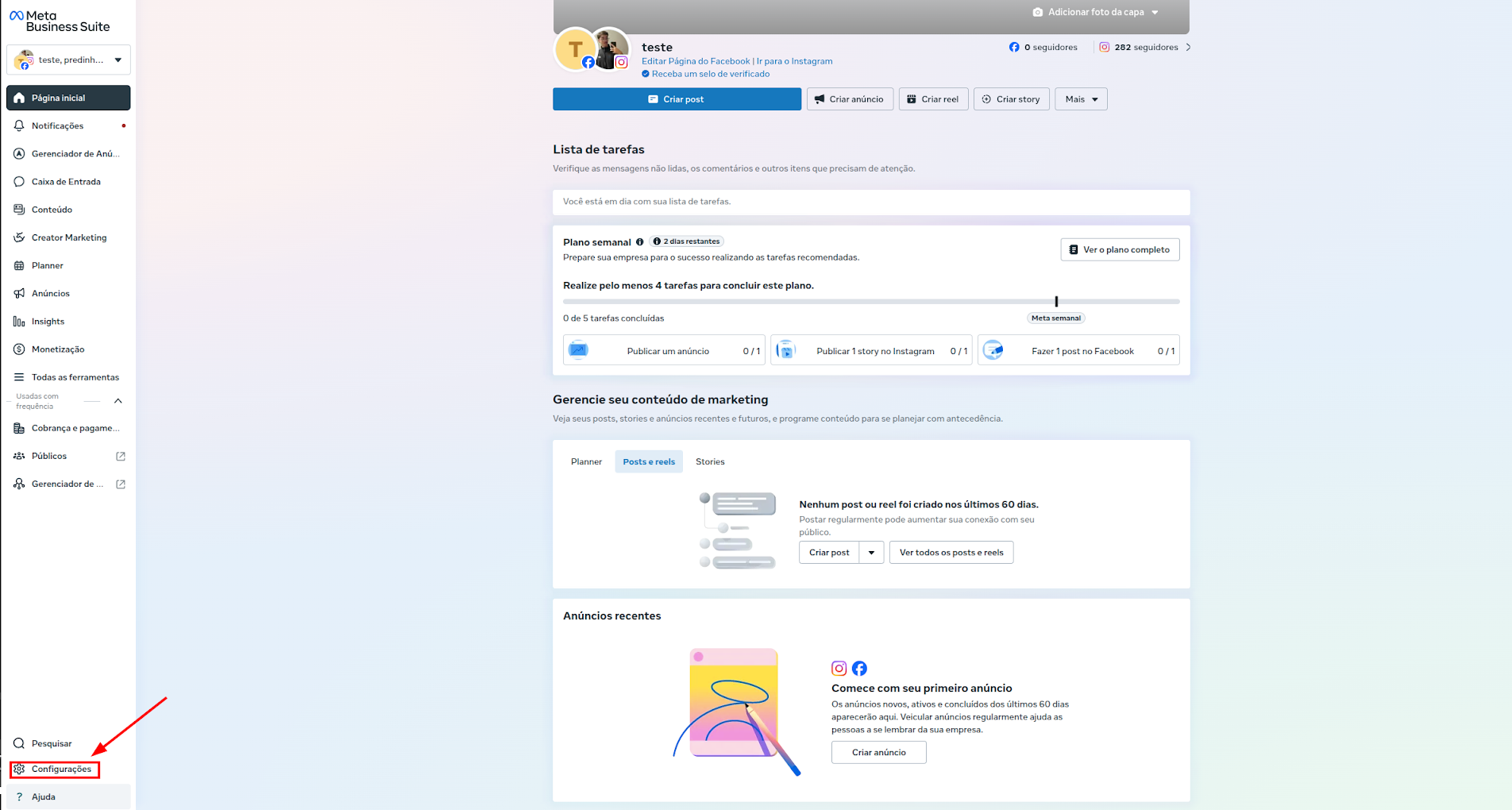Click the Criar reel button
The height and width of the screenshot is (810, 1512).
(x=933, y=99)
